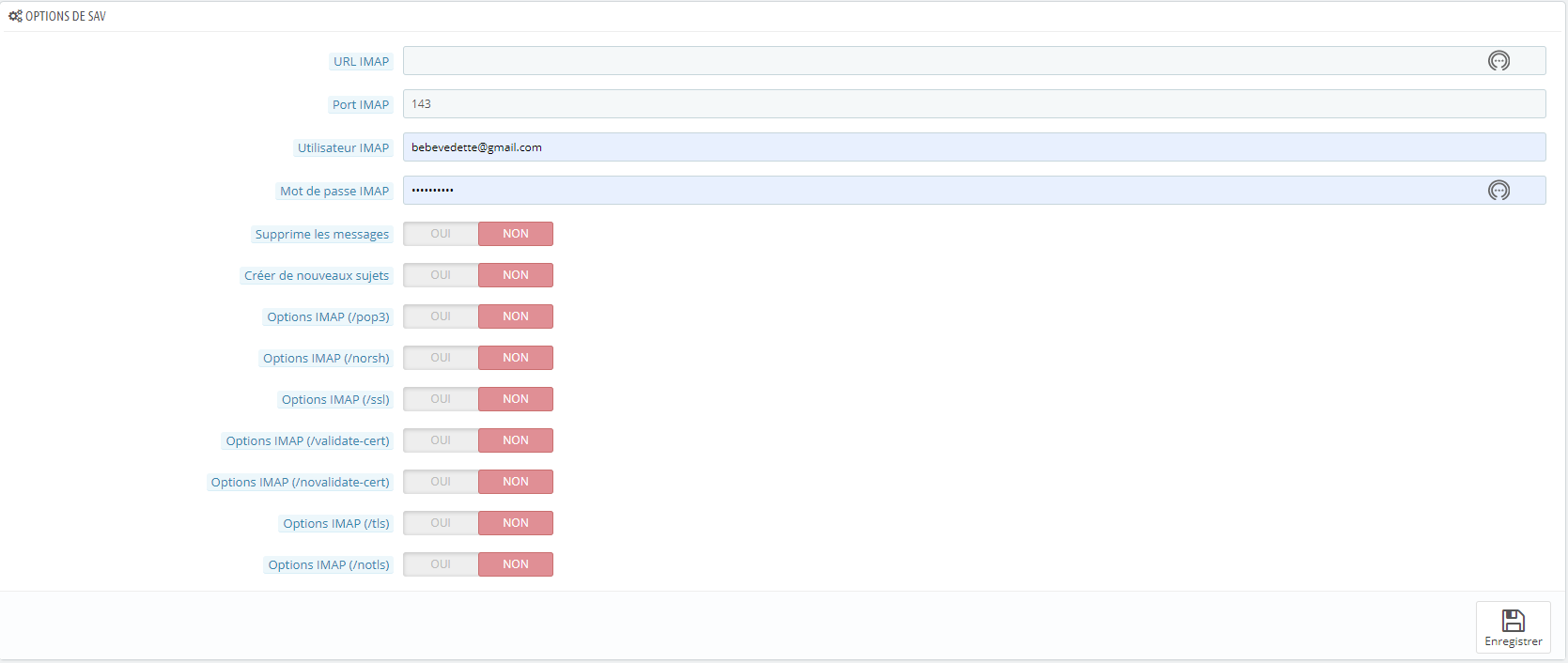Select NON for Supprime les messages
The height and width of the screenshot is (663, 1568).
tap(516, 234)
